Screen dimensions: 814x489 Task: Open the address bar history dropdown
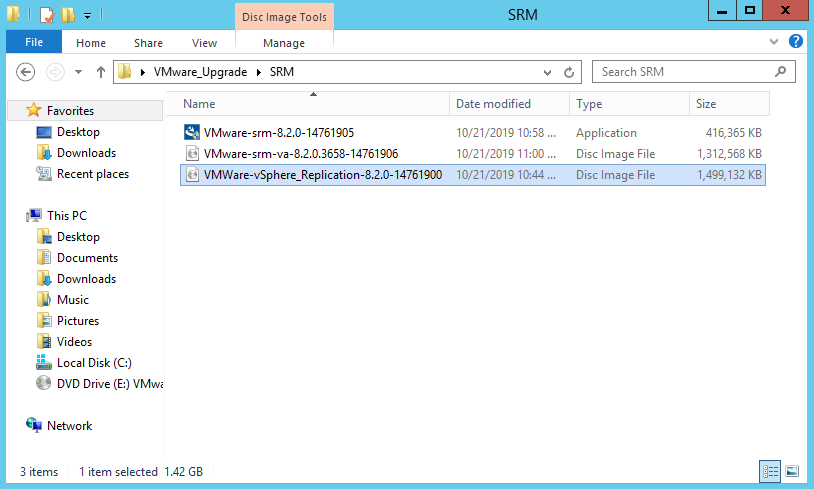click(x=547, y=72)
